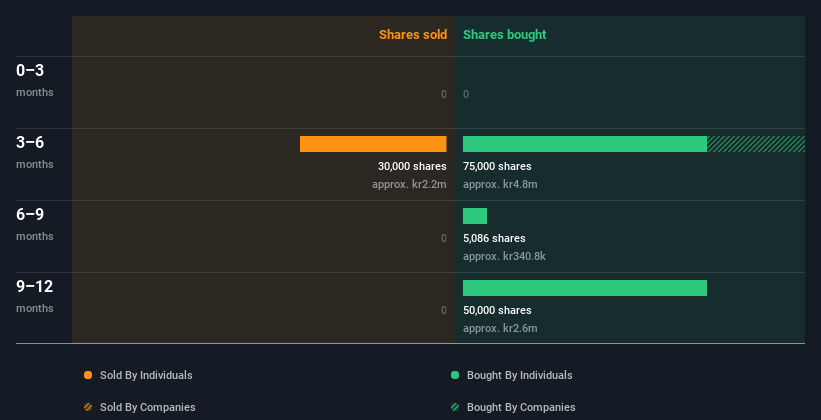The width and height of the screenshot is (821, 420).
Task: Click the 75,000 shares text
Action: tap(497, 167)
